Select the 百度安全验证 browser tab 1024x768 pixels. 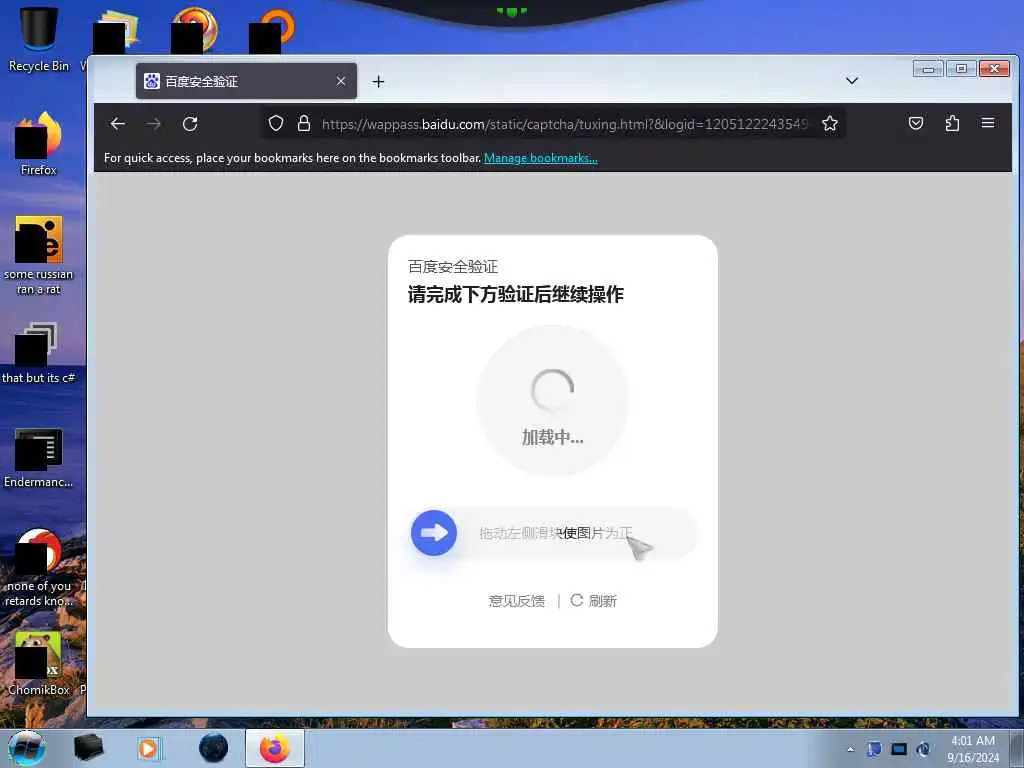tap(246, 81)
